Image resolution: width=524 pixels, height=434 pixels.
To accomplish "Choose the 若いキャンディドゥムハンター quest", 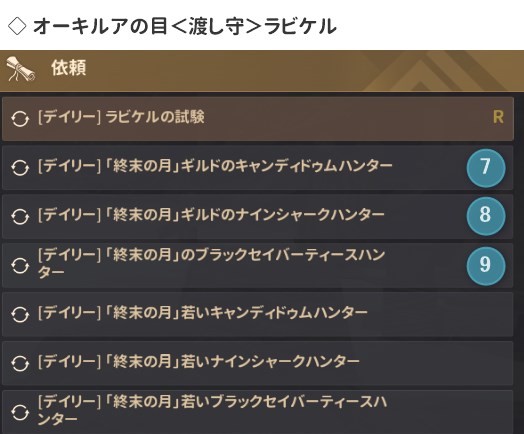I will pos(258,314).
